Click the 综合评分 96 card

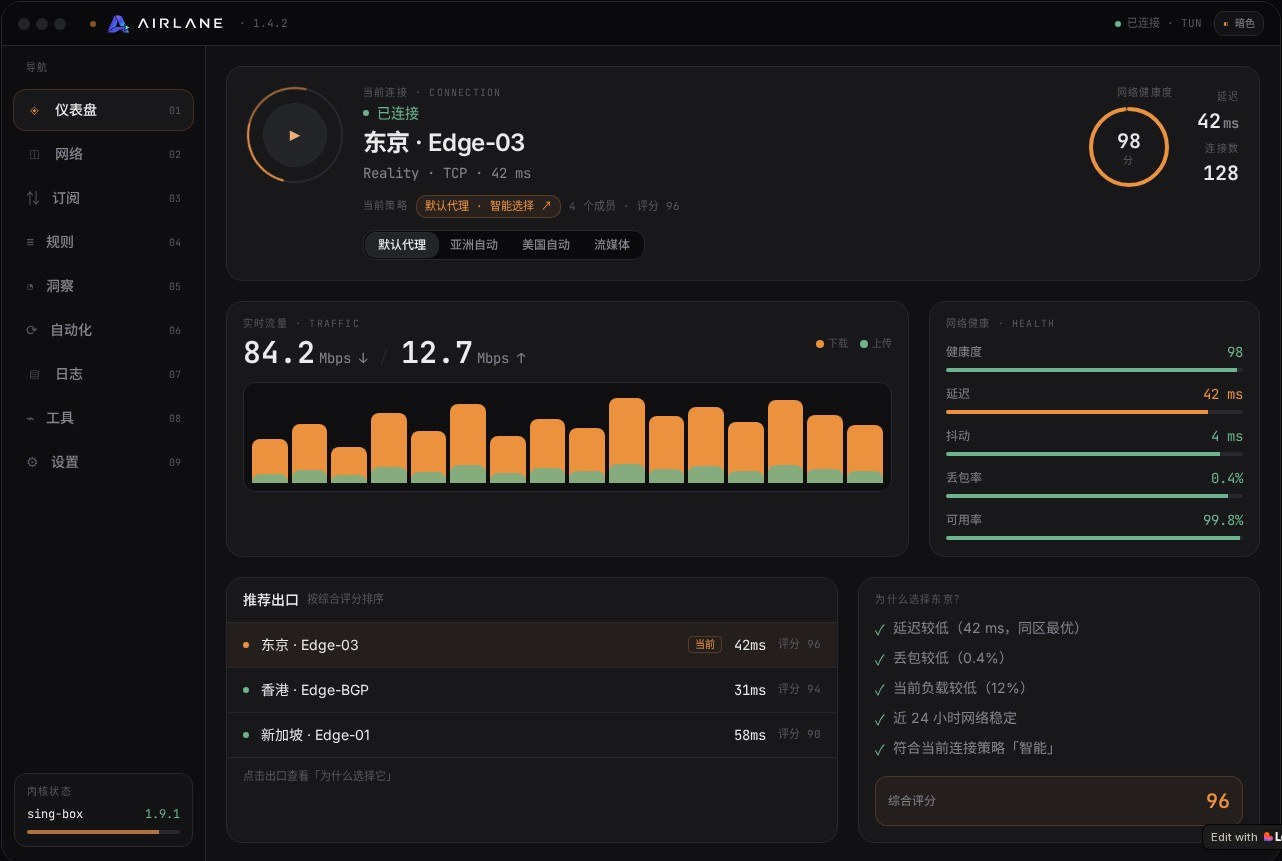point(1058,801)
